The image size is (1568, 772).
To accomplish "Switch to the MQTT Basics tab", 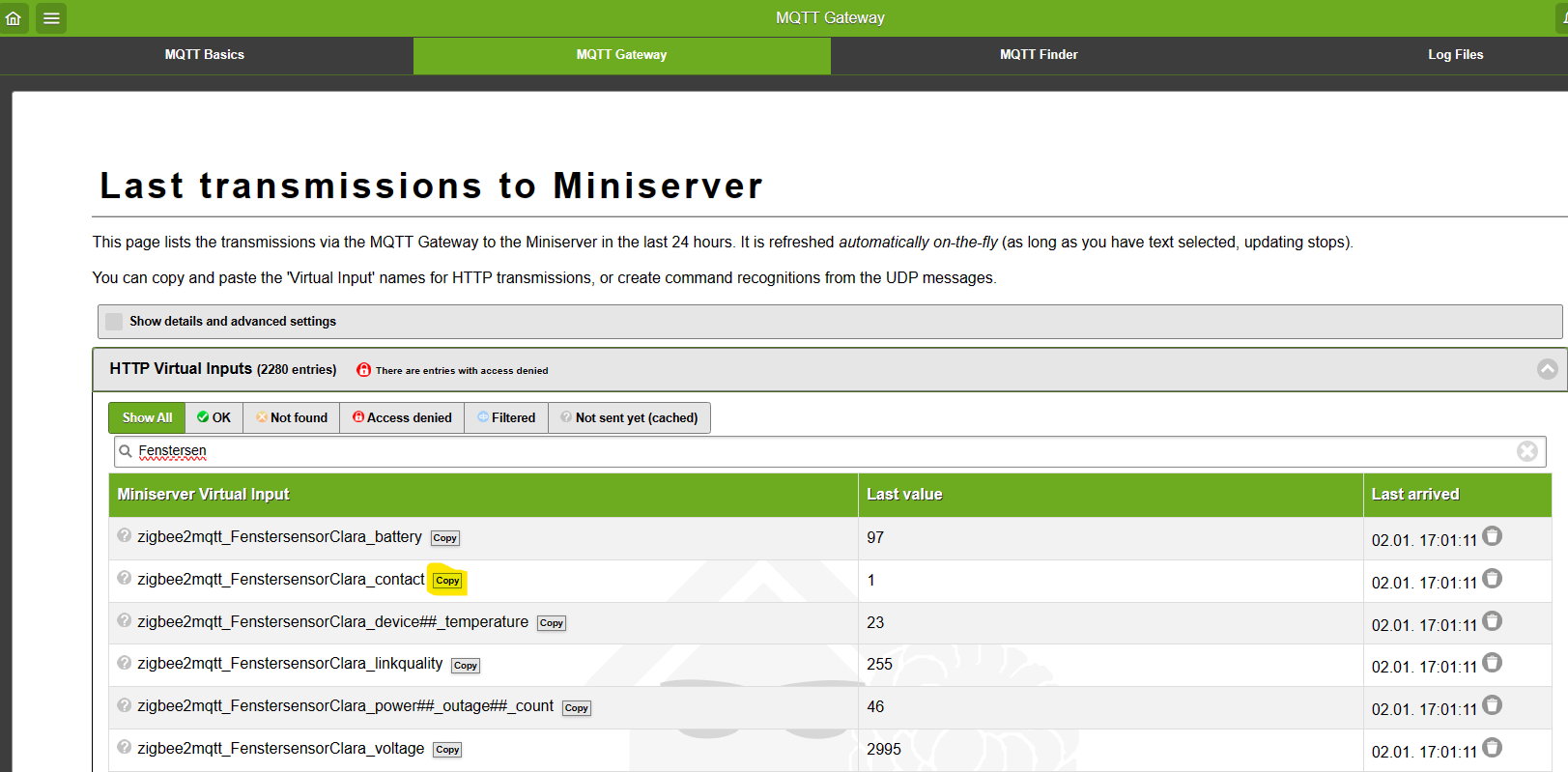I will 205,55.
